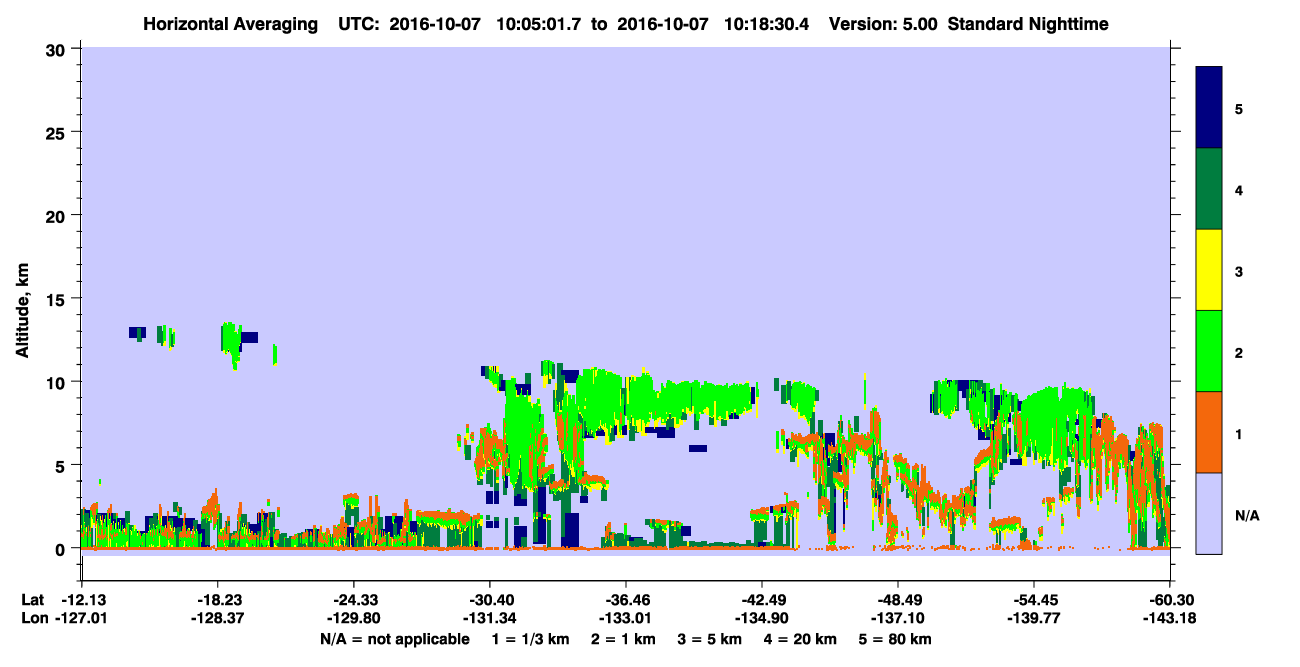
Task: Click the orange colorbar segment labeled 1
Action: (1209, 432)
